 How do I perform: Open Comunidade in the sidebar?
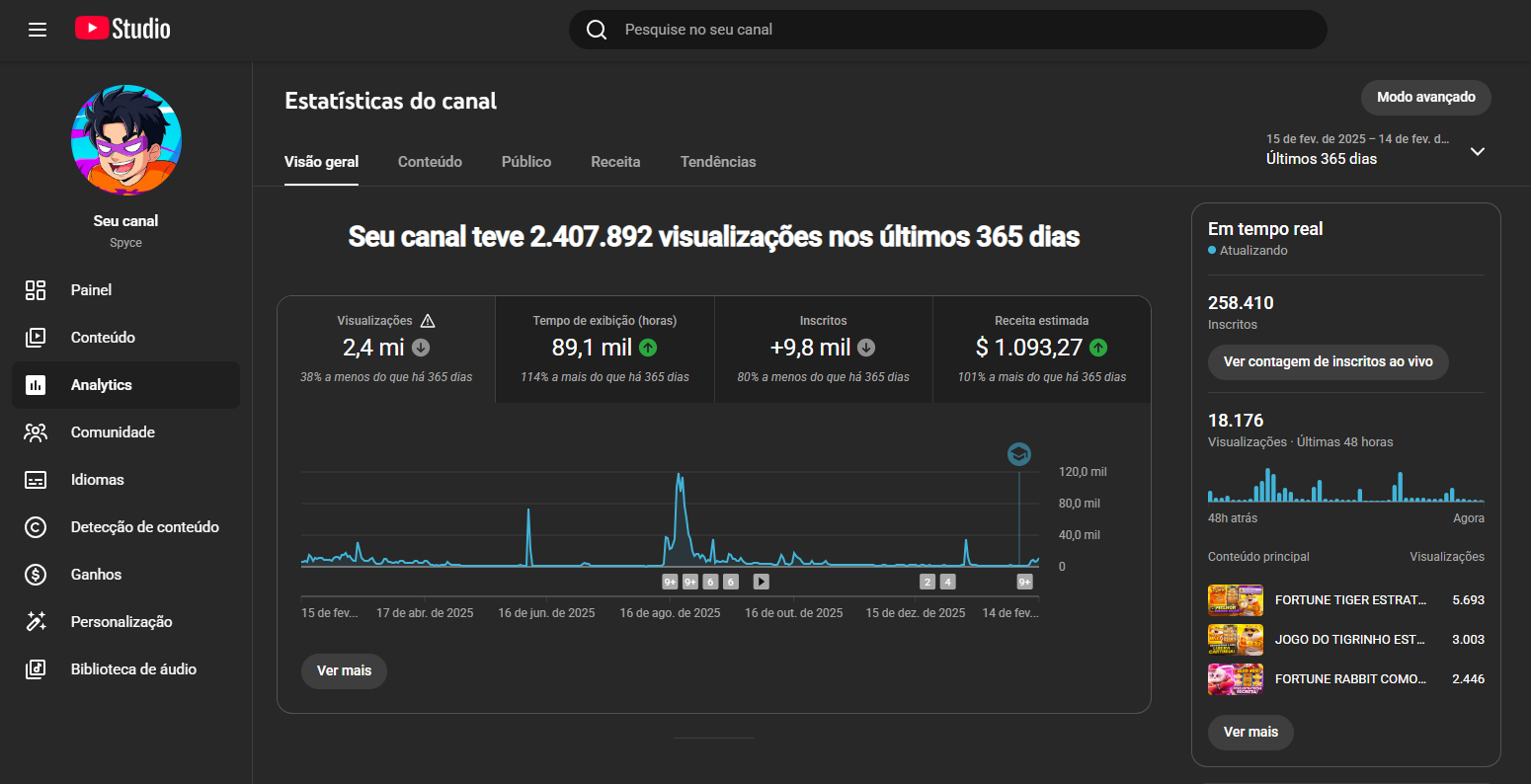point(125,432)
